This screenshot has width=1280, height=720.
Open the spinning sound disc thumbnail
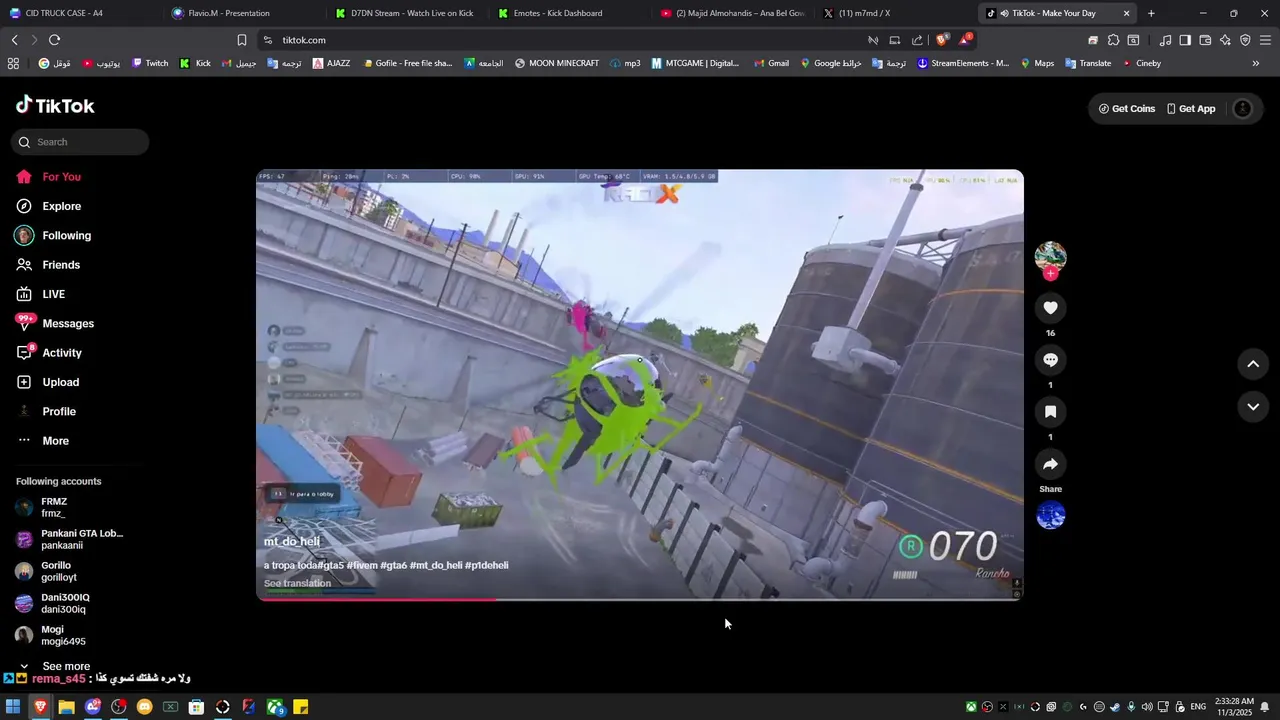[x=1050, y=516]
